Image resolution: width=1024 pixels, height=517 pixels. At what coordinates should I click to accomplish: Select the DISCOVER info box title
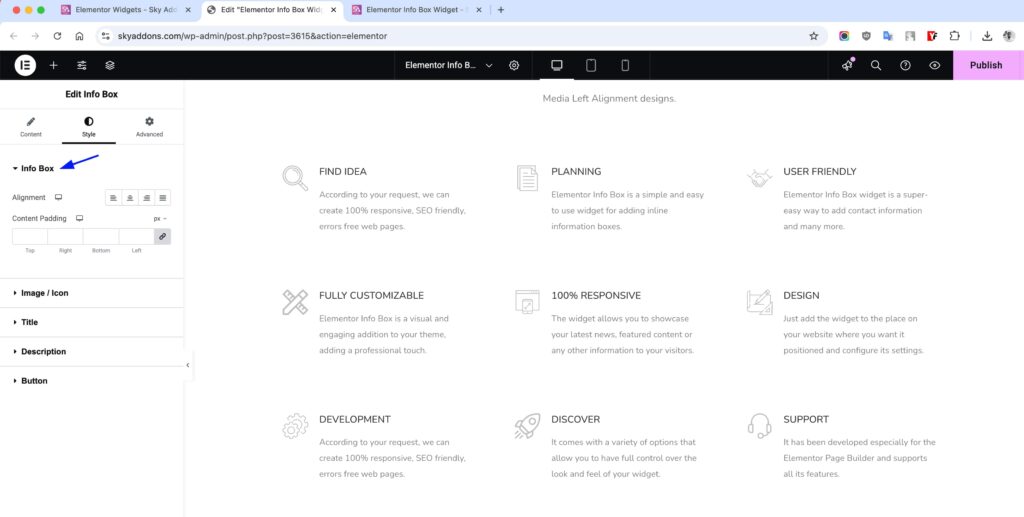click(x=575, y=420)
